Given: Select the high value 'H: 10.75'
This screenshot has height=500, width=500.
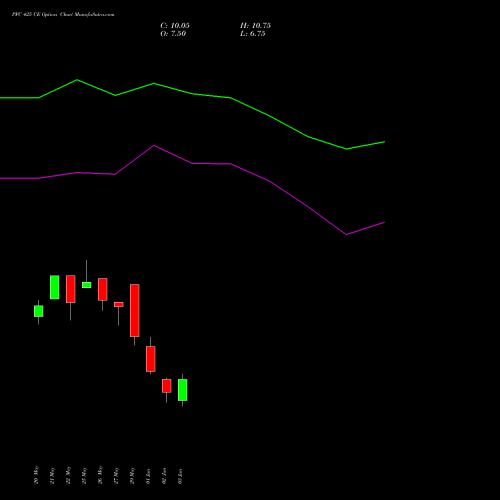Looking at the screenshot, I should click(255, 26).
